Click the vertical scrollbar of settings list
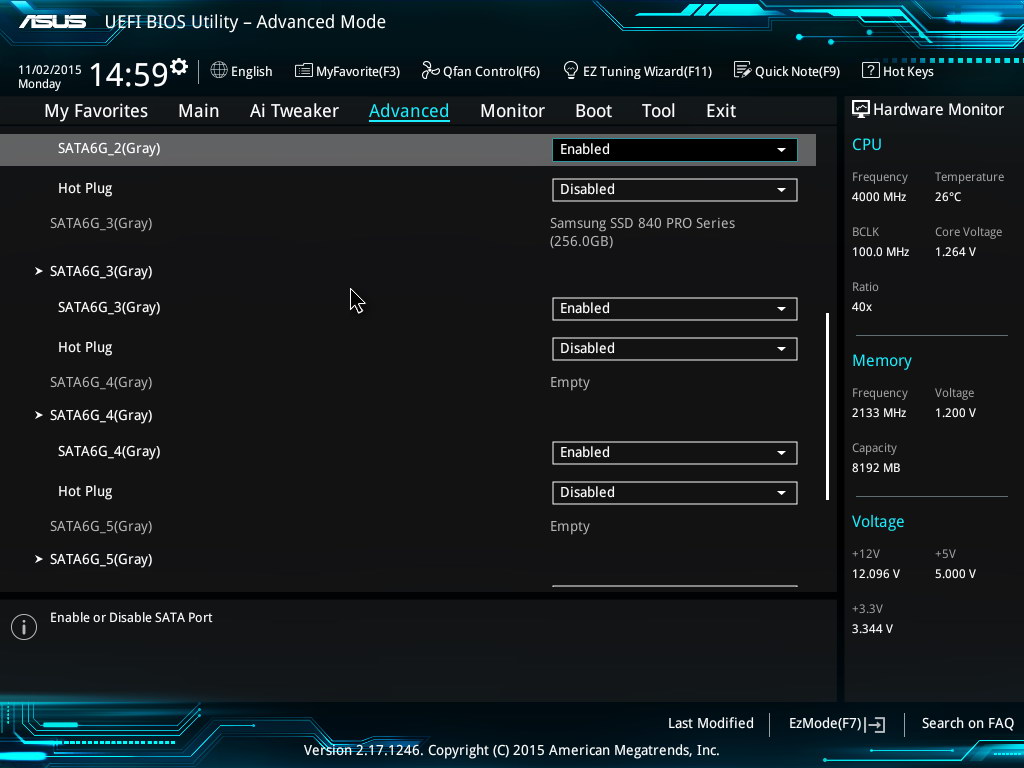 tap(827, 406)
